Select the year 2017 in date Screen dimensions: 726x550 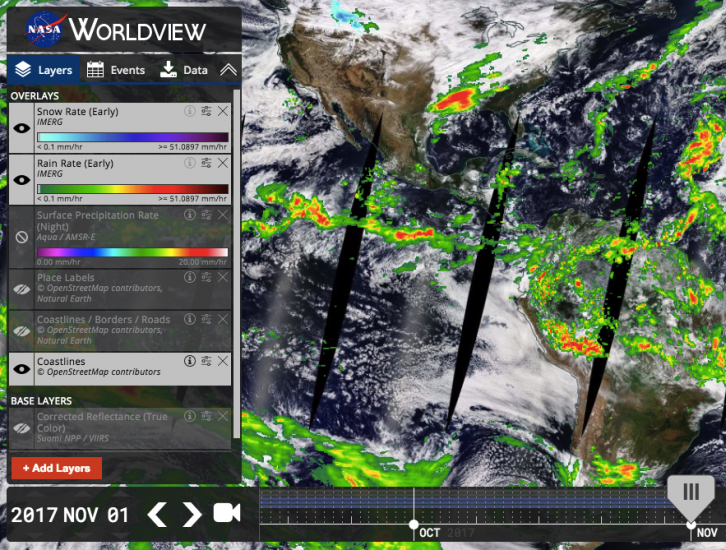tap(34, 515)
